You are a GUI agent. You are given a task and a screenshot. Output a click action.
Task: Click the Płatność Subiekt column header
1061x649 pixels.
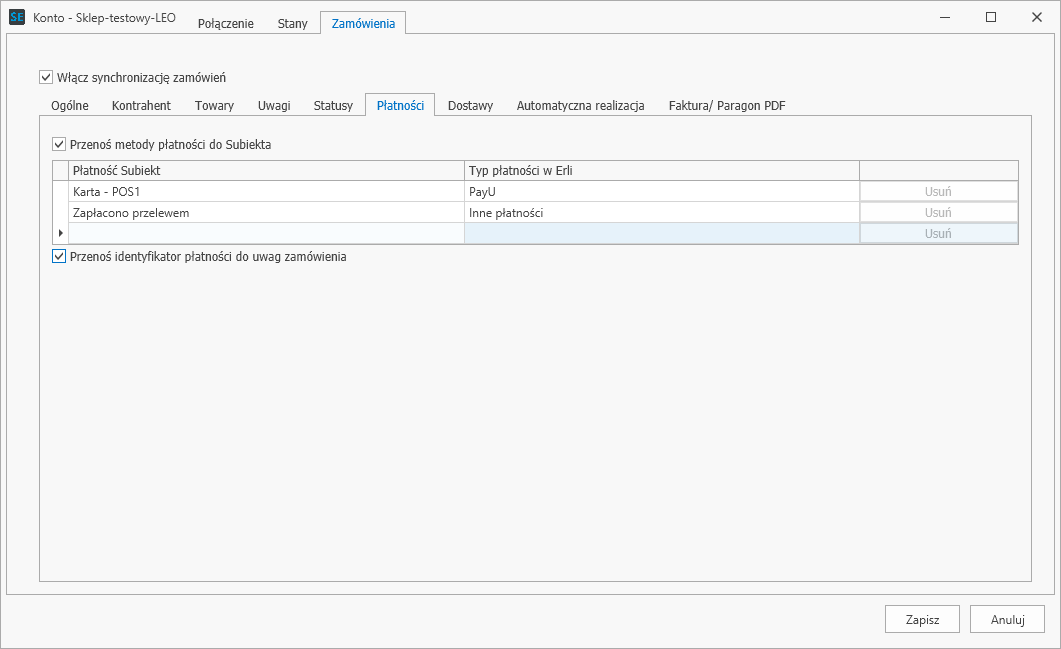coord(267,171)
